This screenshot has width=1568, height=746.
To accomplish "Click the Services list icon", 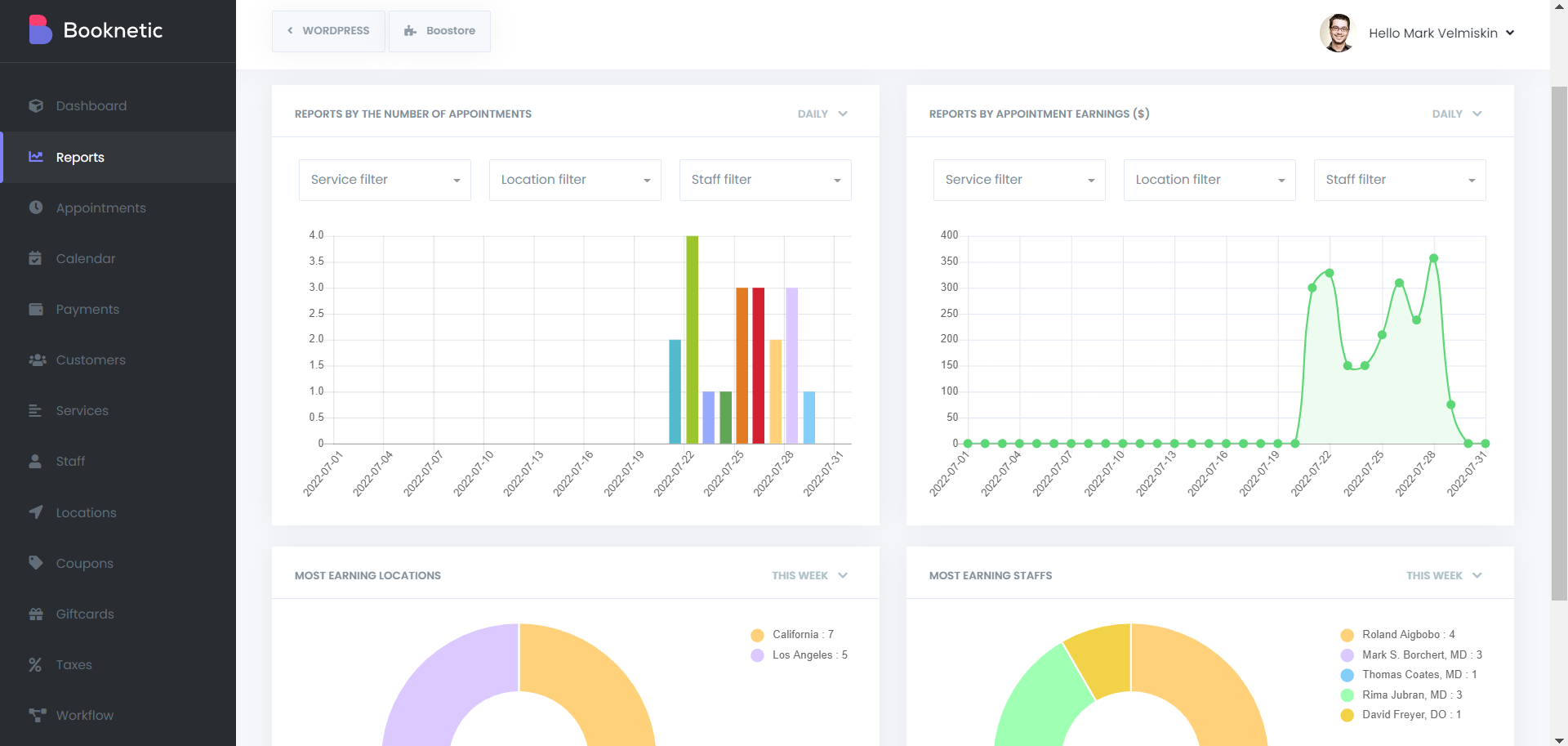I will click(35, 410).
